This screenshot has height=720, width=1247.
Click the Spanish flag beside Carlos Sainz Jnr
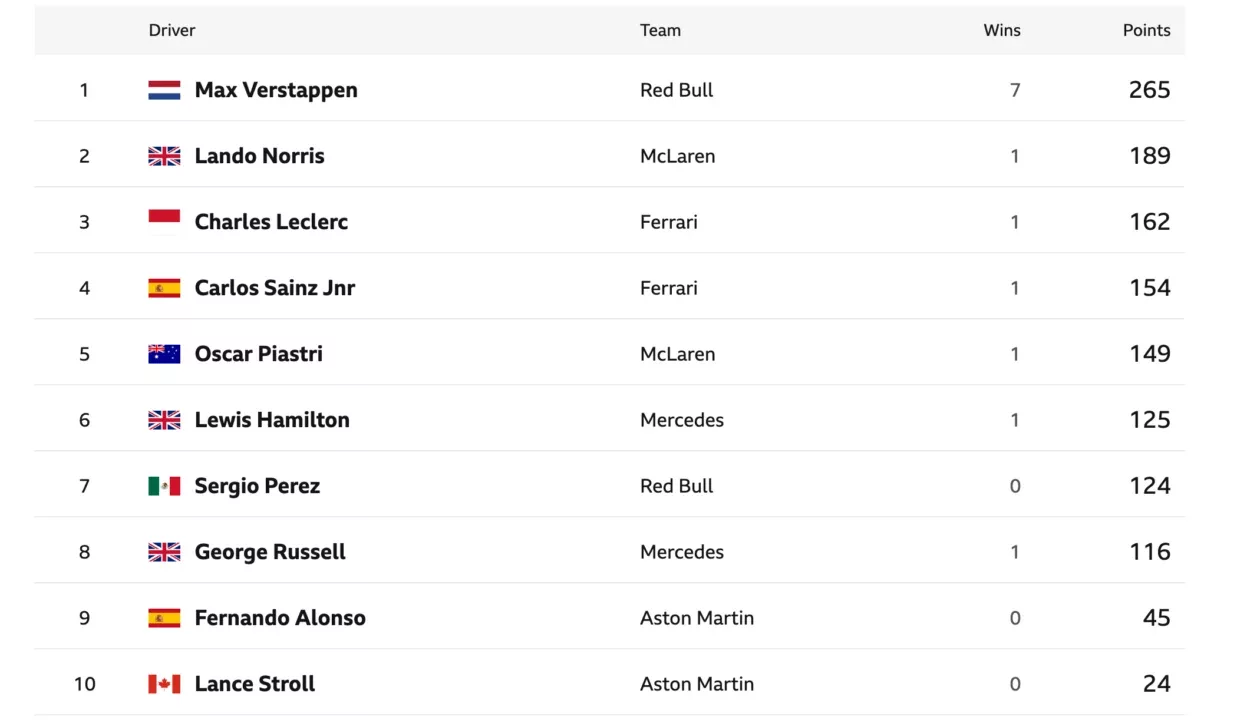point(164,288)
